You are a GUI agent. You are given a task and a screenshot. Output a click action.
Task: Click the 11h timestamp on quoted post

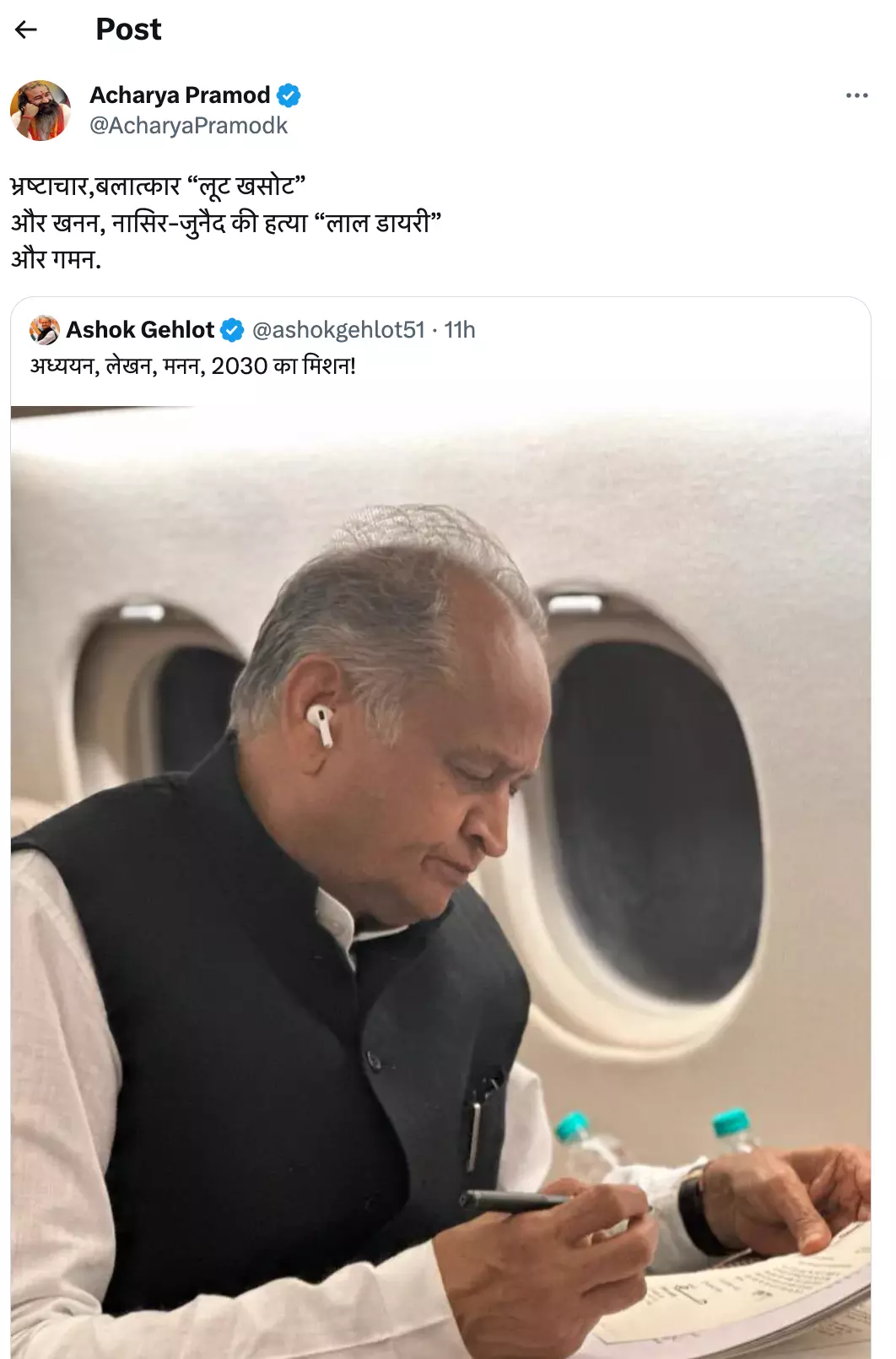(x=460, y=330)
